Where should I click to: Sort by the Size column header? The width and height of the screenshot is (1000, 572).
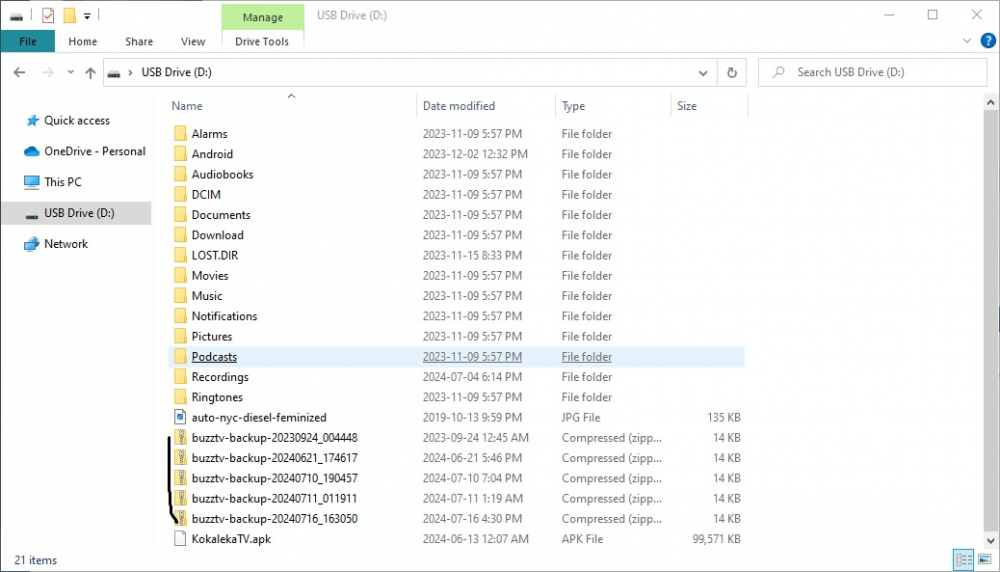click(687, 106)
